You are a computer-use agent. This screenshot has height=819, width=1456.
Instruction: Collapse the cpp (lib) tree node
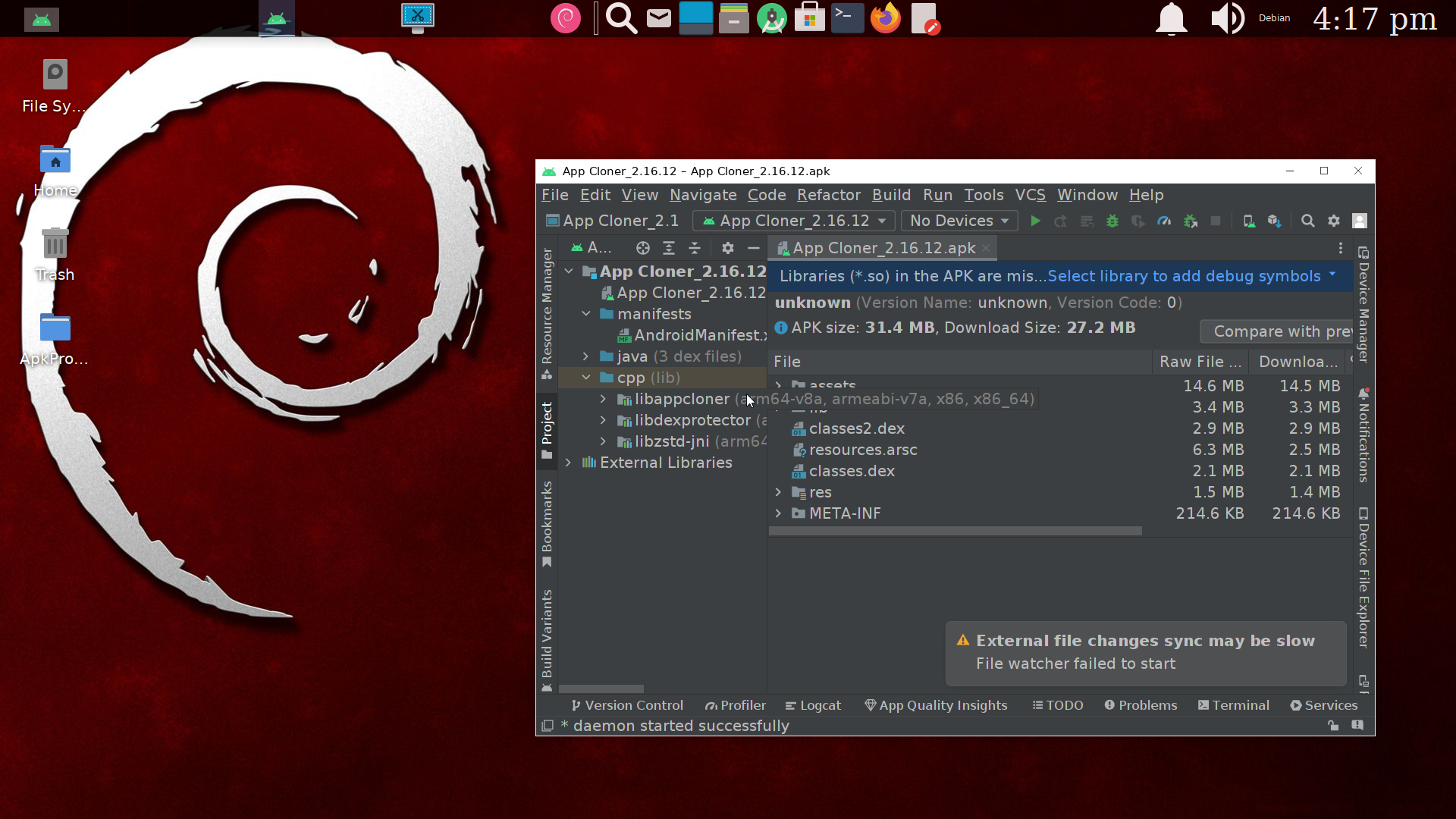585,378
